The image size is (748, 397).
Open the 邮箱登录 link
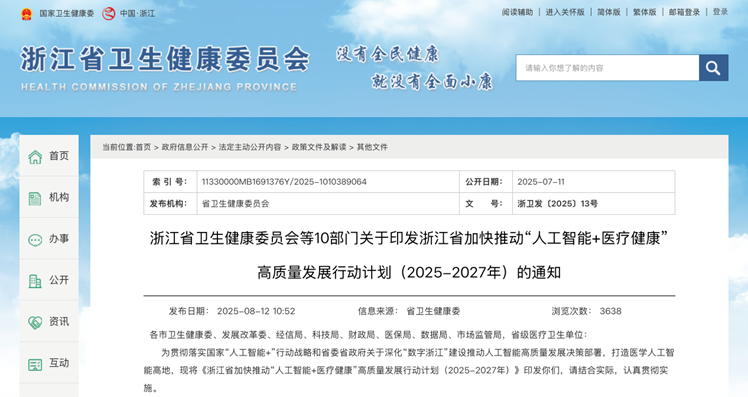(x=684, y=12)
